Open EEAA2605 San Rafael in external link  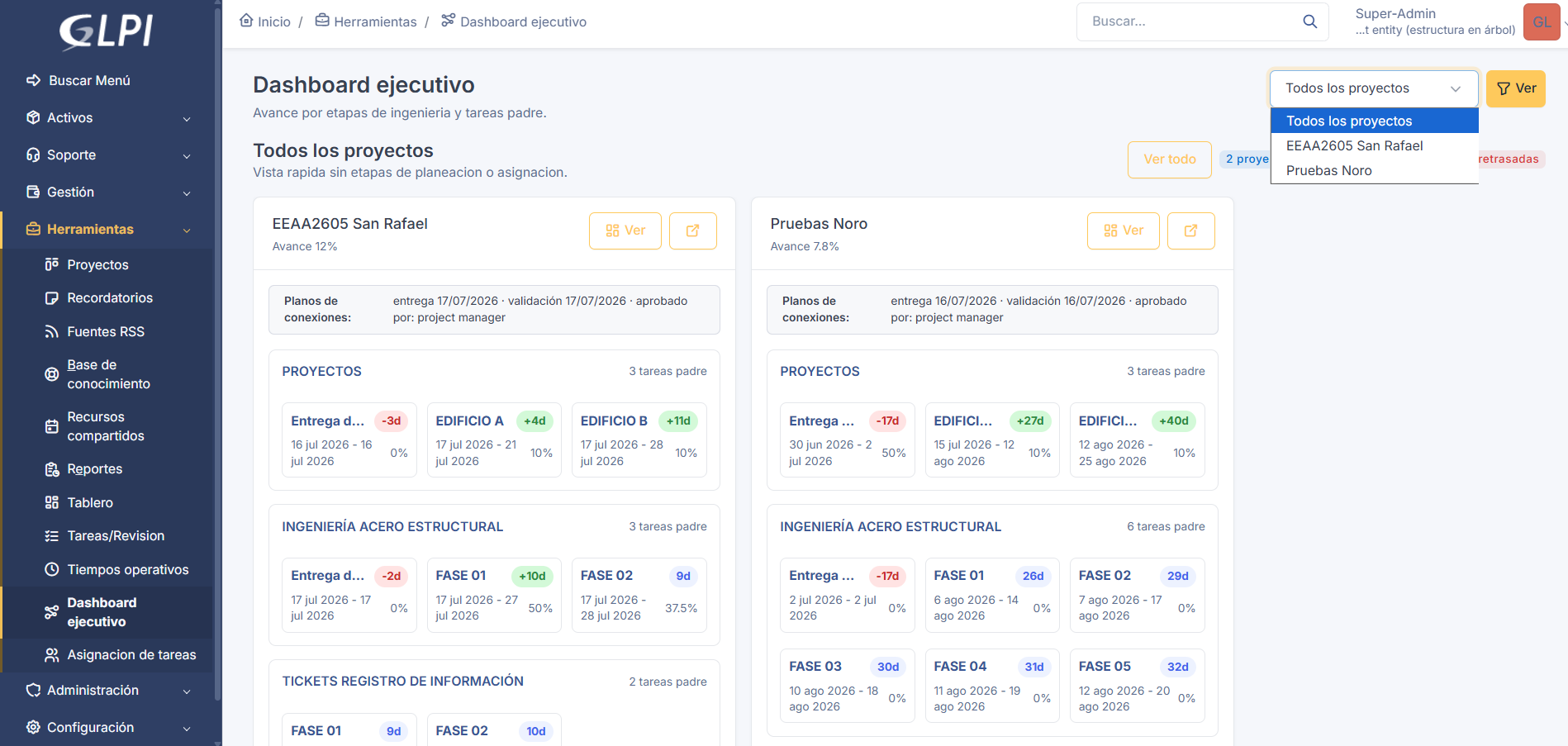pyautogui.click(x=692, y=230)
